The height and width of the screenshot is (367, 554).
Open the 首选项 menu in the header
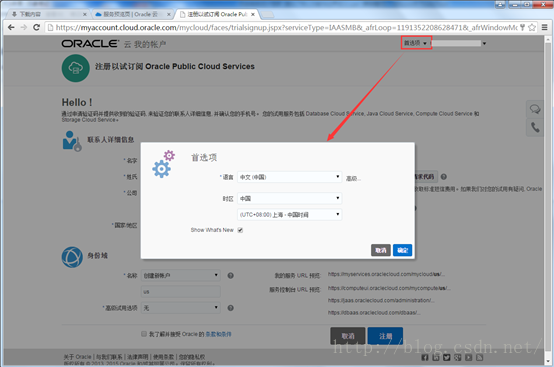[x=416, y=43]
